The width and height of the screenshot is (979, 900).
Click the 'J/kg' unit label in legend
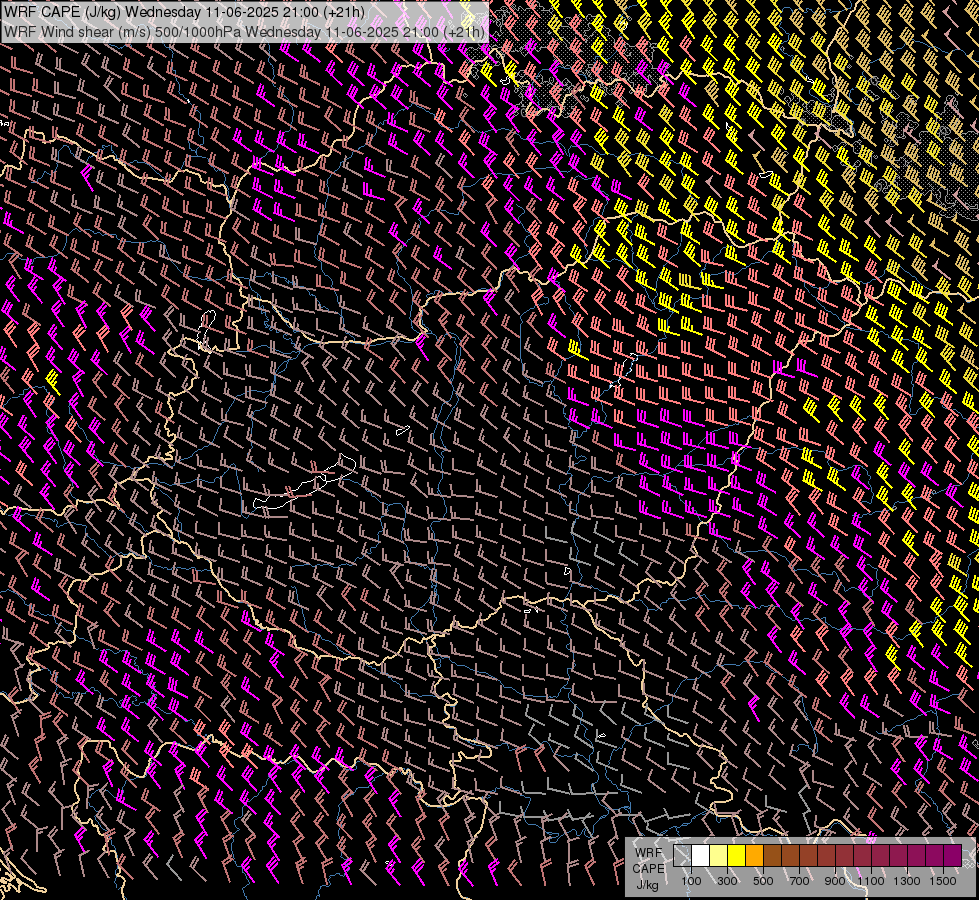[647, 885]
